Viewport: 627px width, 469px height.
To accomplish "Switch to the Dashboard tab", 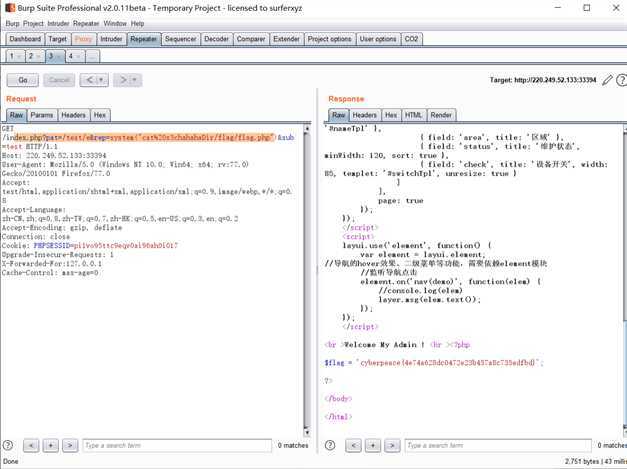I will tap(25, 39).
